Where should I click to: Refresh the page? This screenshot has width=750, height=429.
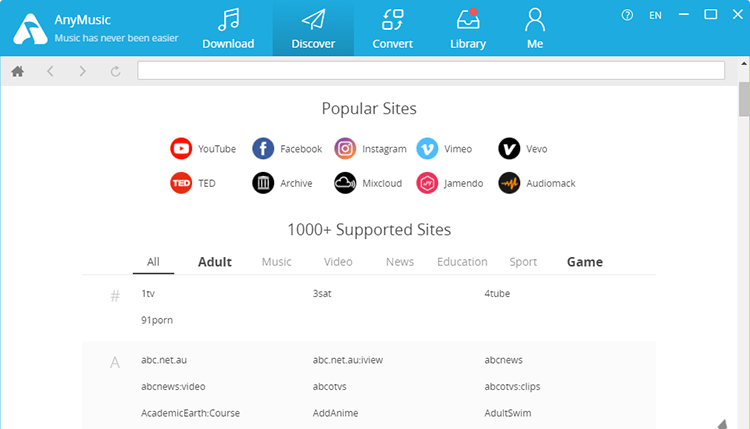115,71
